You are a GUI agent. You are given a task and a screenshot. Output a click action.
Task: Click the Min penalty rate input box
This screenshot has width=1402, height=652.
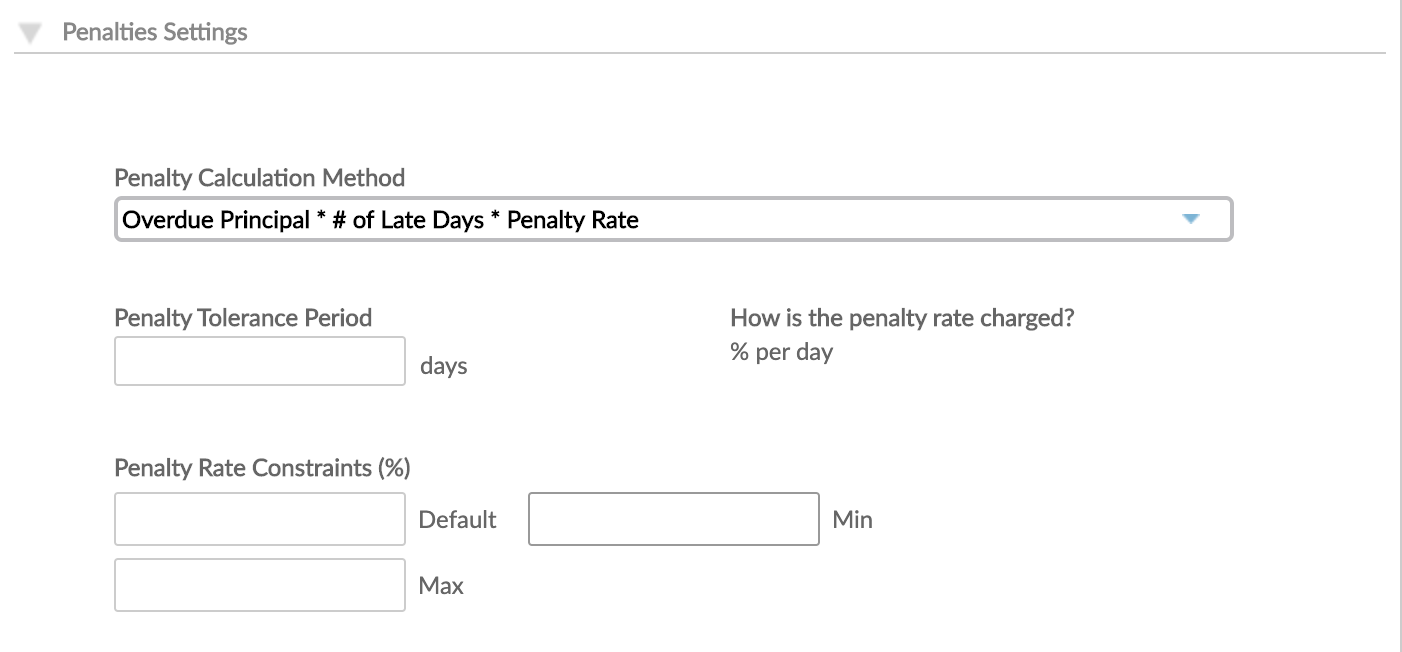(x=673, y=518)
